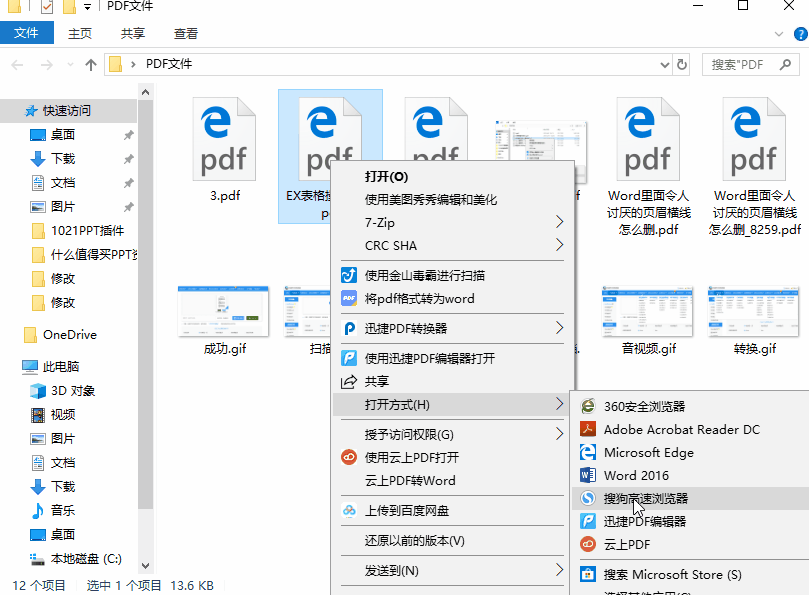Image resolution: width=809 pixels, height=595 pixels.
Task: Select 搜狗高速浏览器 icon
Action: (588, 498)
